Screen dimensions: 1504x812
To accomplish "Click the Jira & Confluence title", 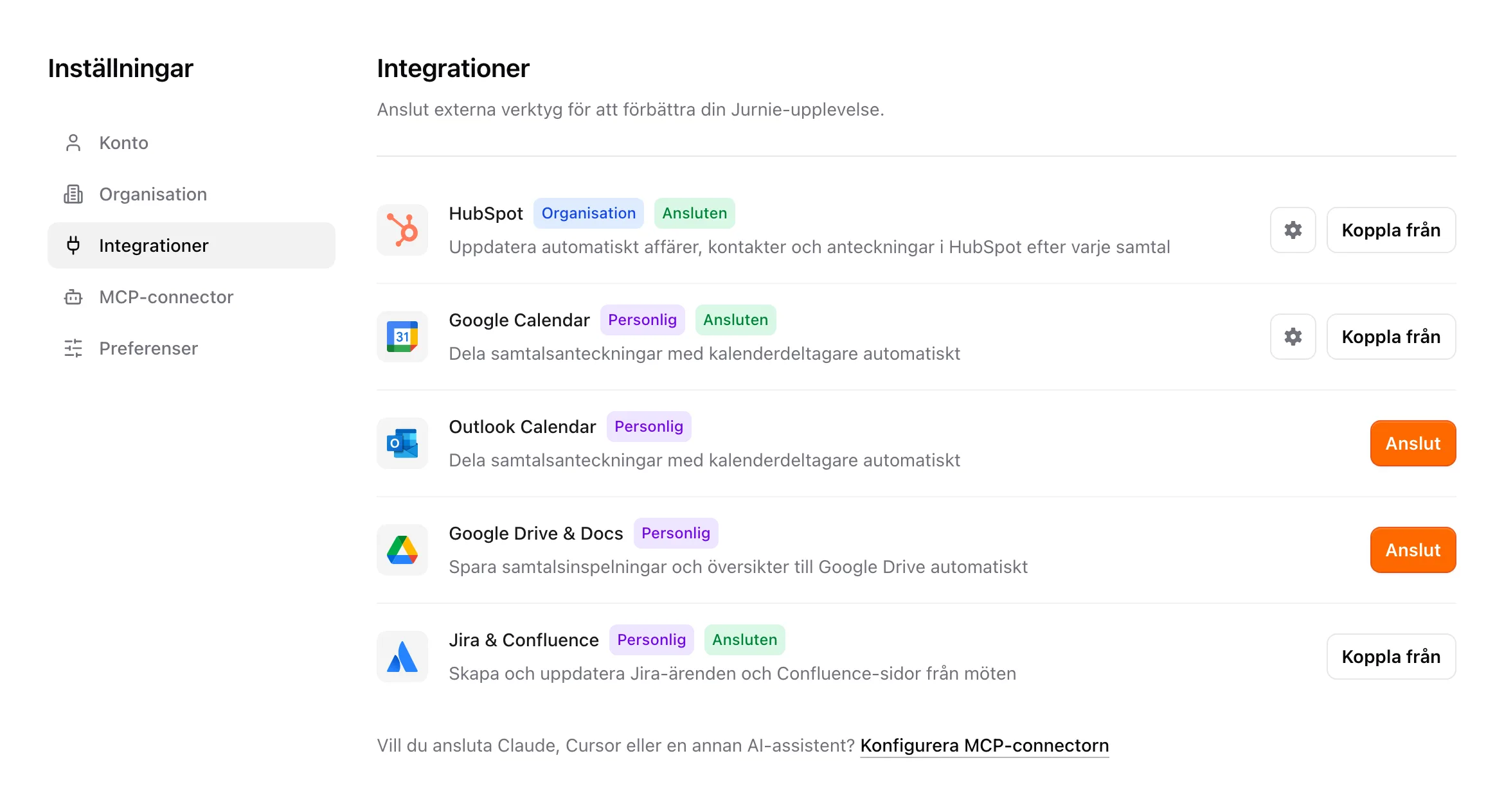I will point(524,640).
